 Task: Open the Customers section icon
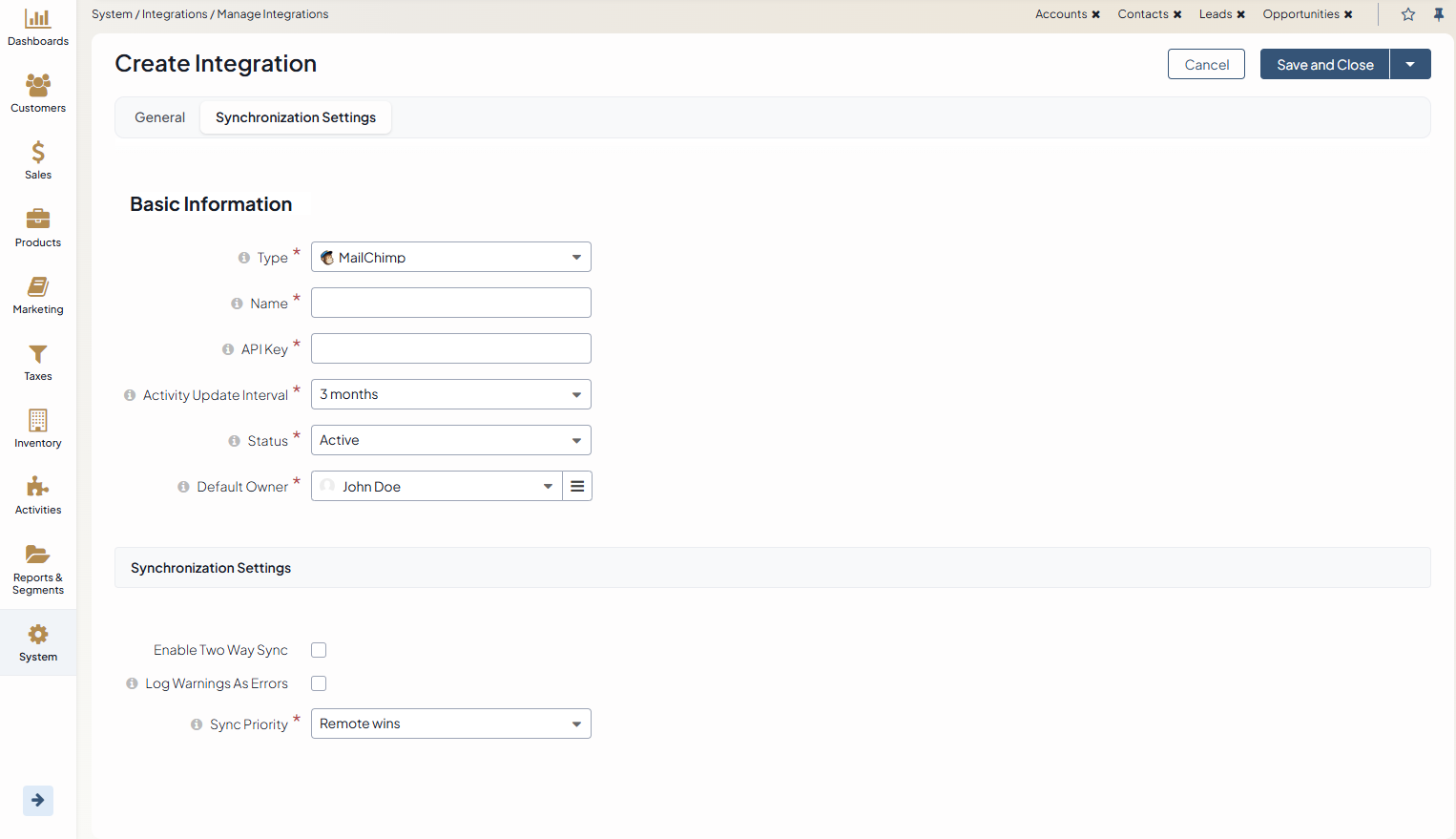tap(38, 86)
